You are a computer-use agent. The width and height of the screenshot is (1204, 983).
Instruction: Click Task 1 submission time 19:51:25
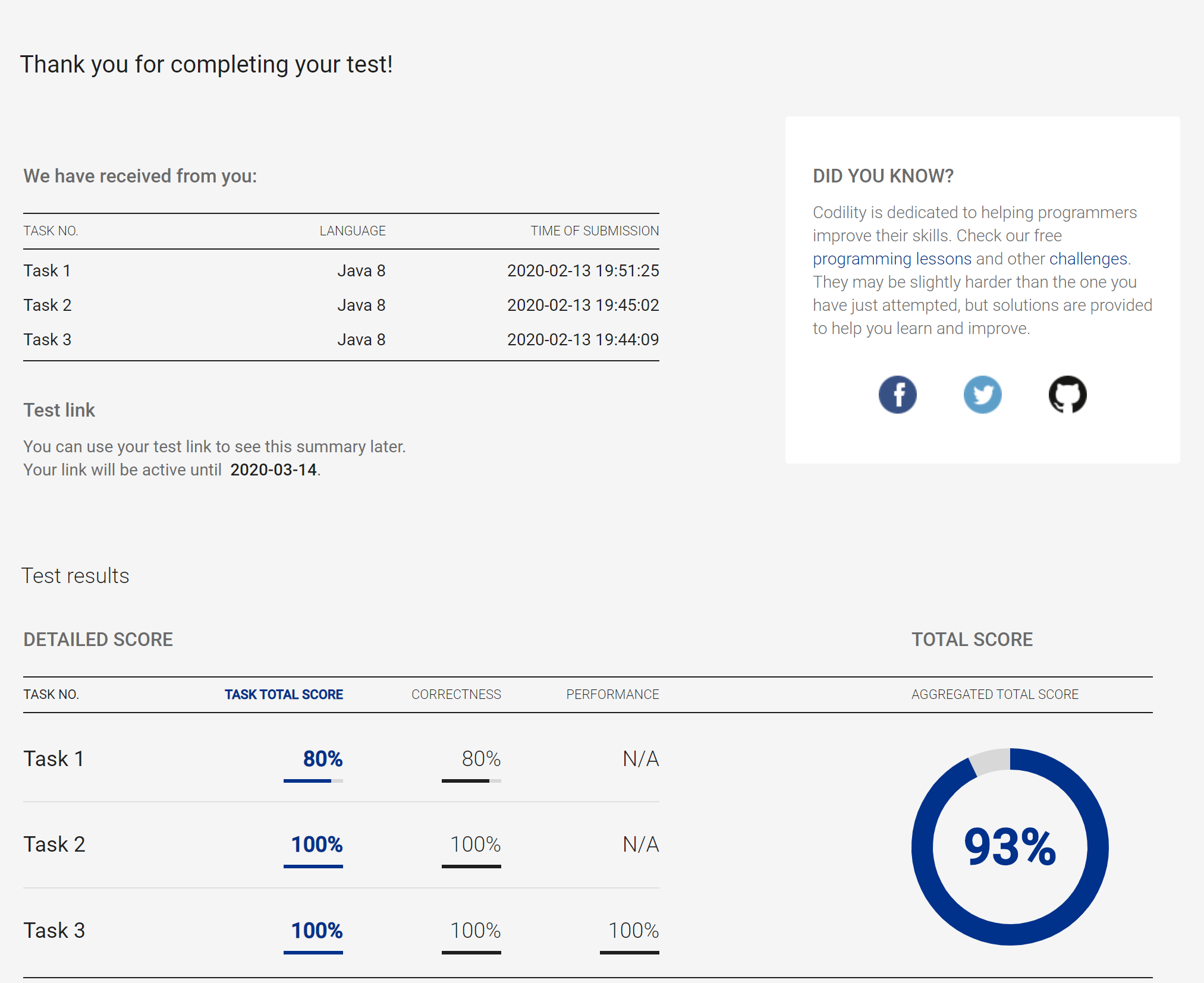[x=583, y=271]
